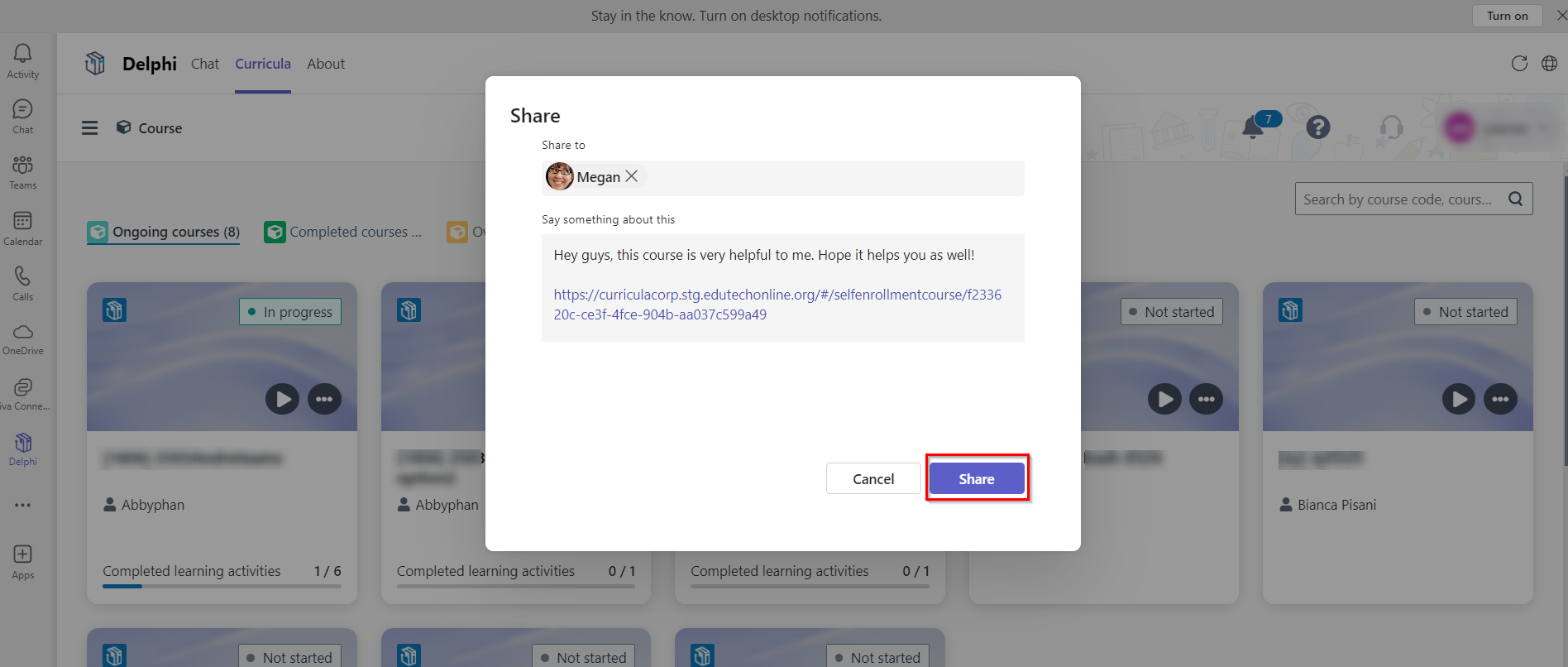Image resolution: width=1568 pixels, height=667 pixels.
Task: Open Apps store in the sidebar
Action: (x=22, y=563)
